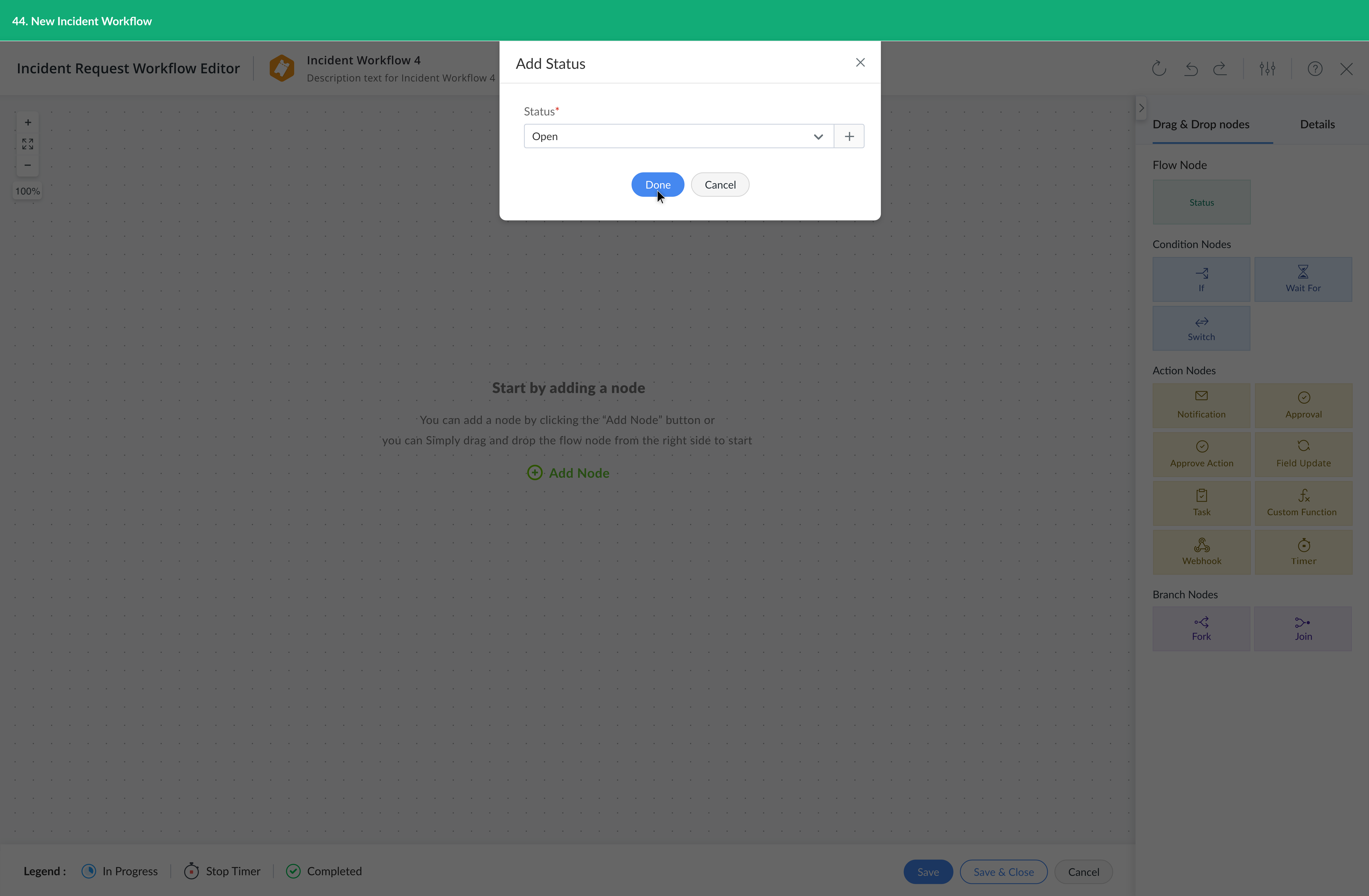This screenshot has height=896, width=1369.
Task: Close the Add Status dialog
Action: click(860, 63)
